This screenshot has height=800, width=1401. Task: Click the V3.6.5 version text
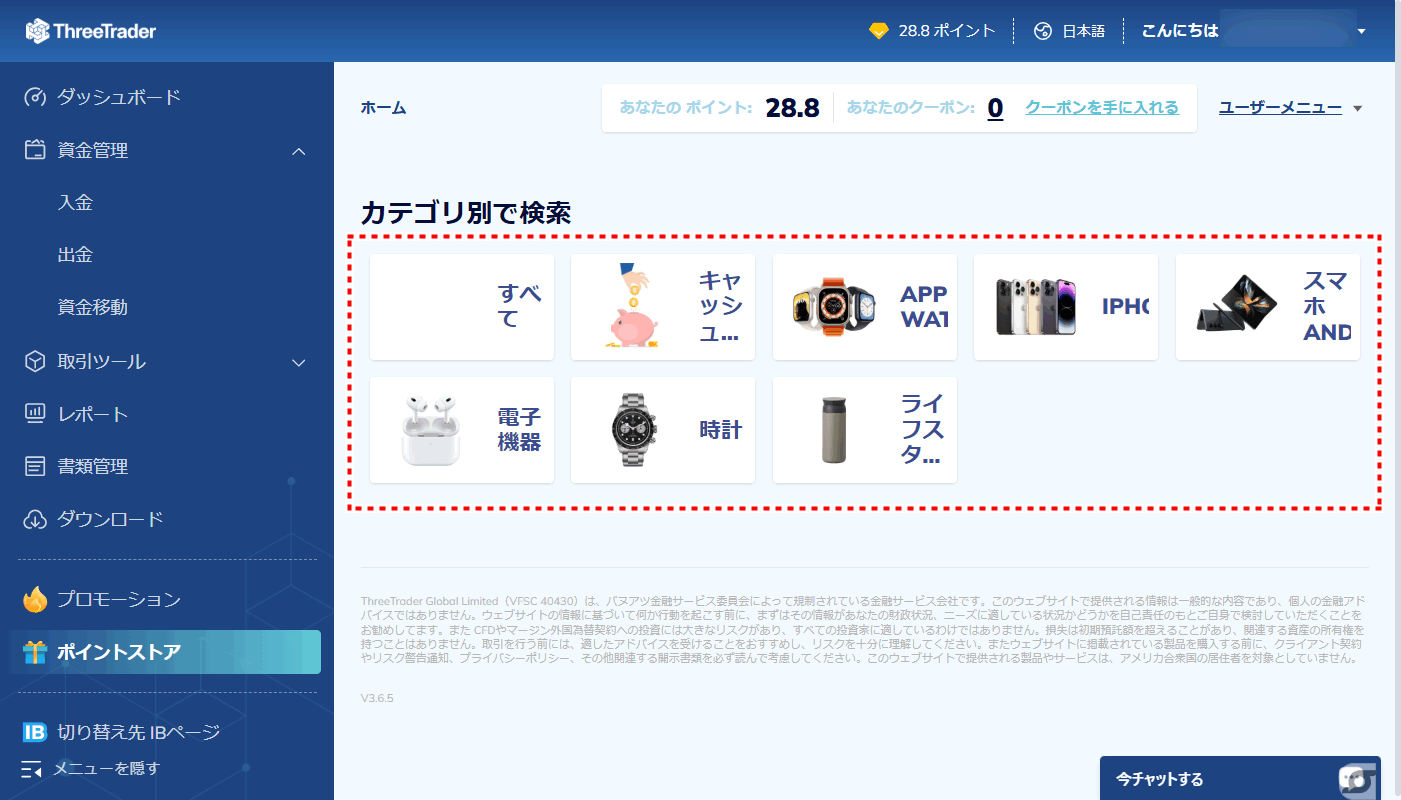[377, 698]
